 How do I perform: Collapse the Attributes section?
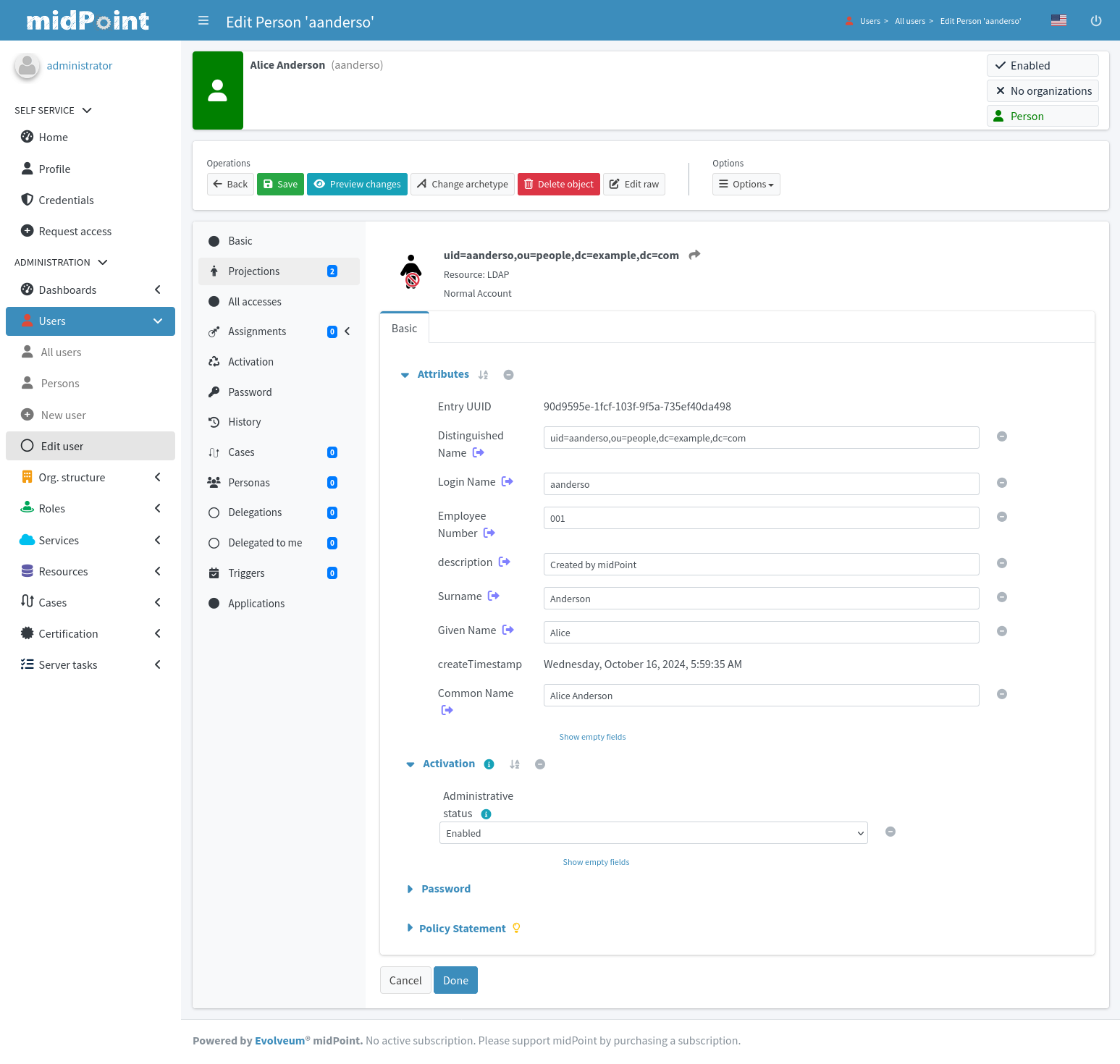pyautogui.click(x=405, y=374)
